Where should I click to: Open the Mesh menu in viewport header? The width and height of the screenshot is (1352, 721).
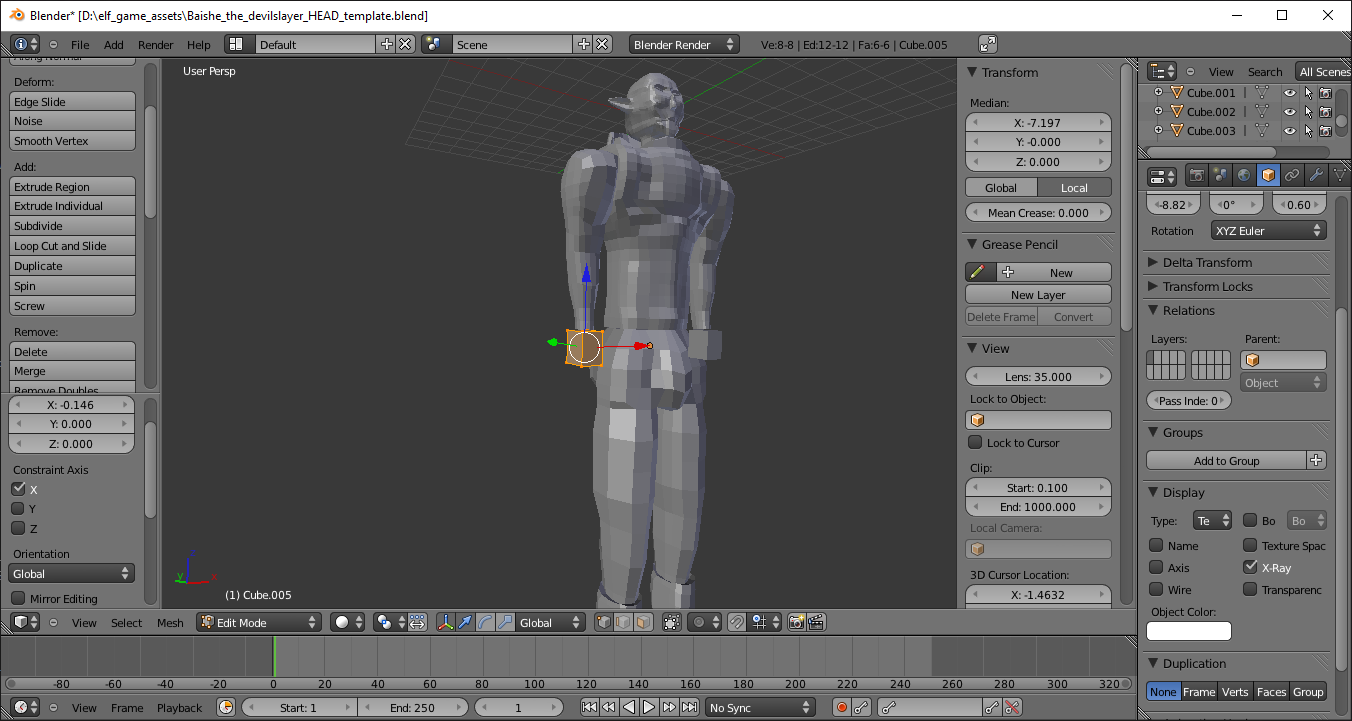(x=170, y=623)
